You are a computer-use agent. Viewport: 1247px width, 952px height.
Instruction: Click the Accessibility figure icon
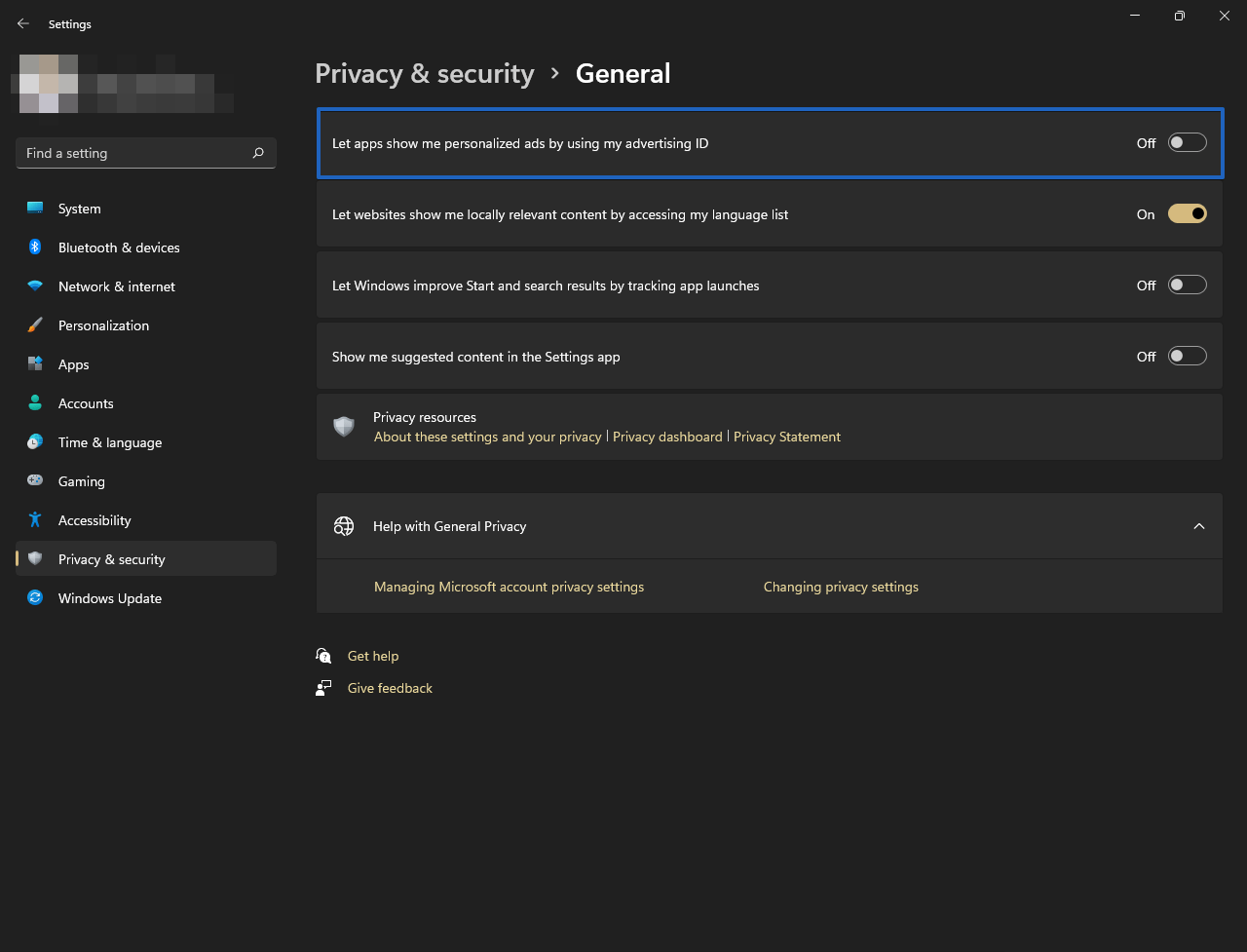click(x=35, y=520)
